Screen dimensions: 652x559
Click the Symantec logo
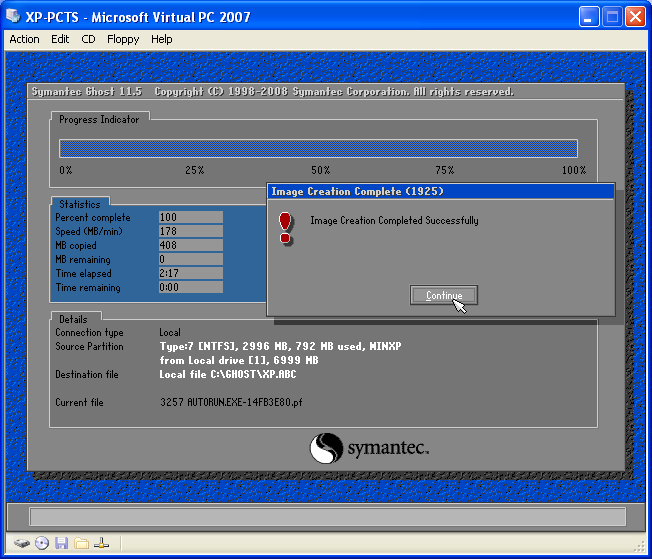coord(369,448)
